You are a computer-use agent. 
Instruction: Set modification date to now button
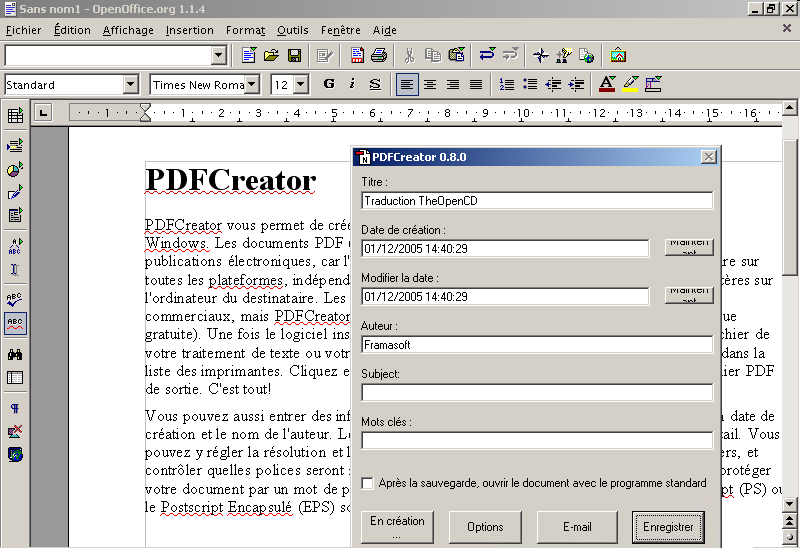pos(689,295)
